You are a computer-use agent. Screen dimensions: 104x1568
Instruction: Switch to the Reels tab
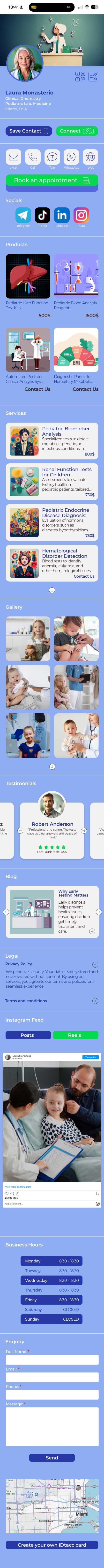tap(75, 1035)
